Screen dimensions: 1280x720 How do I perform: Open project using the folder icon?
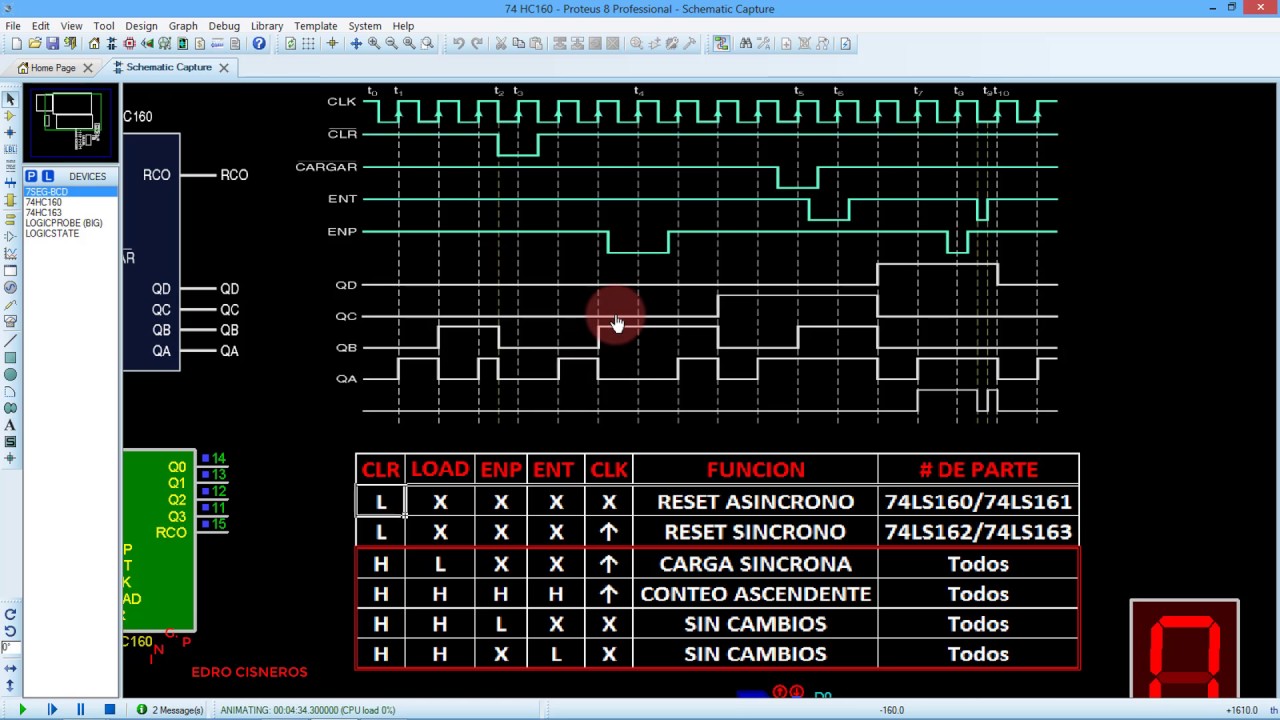[x=34, y=44]
